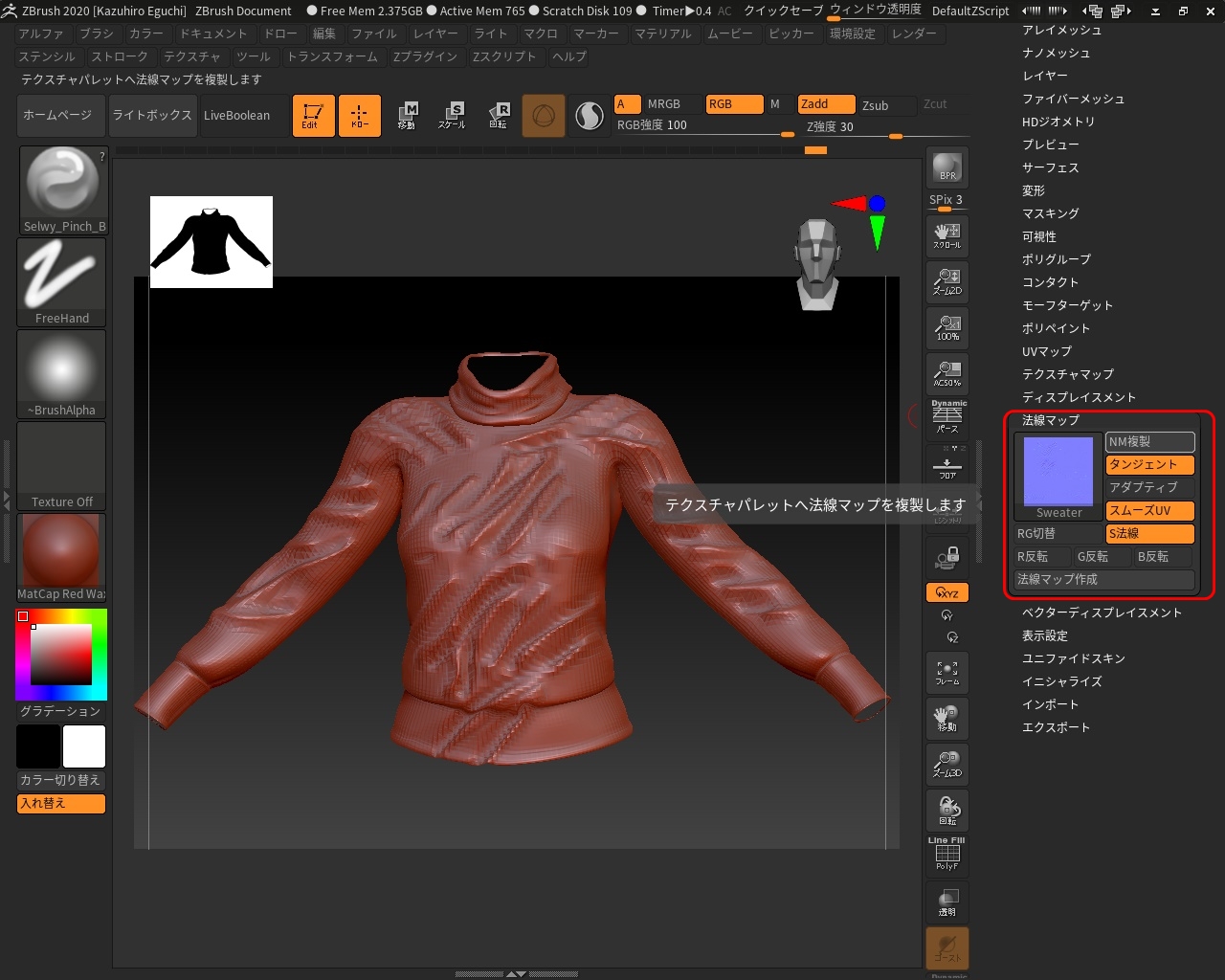The width and height of the screenshot is (1225, 980).
Task: Open the MatCap Red Wax material picker
Action: [62, 558]
